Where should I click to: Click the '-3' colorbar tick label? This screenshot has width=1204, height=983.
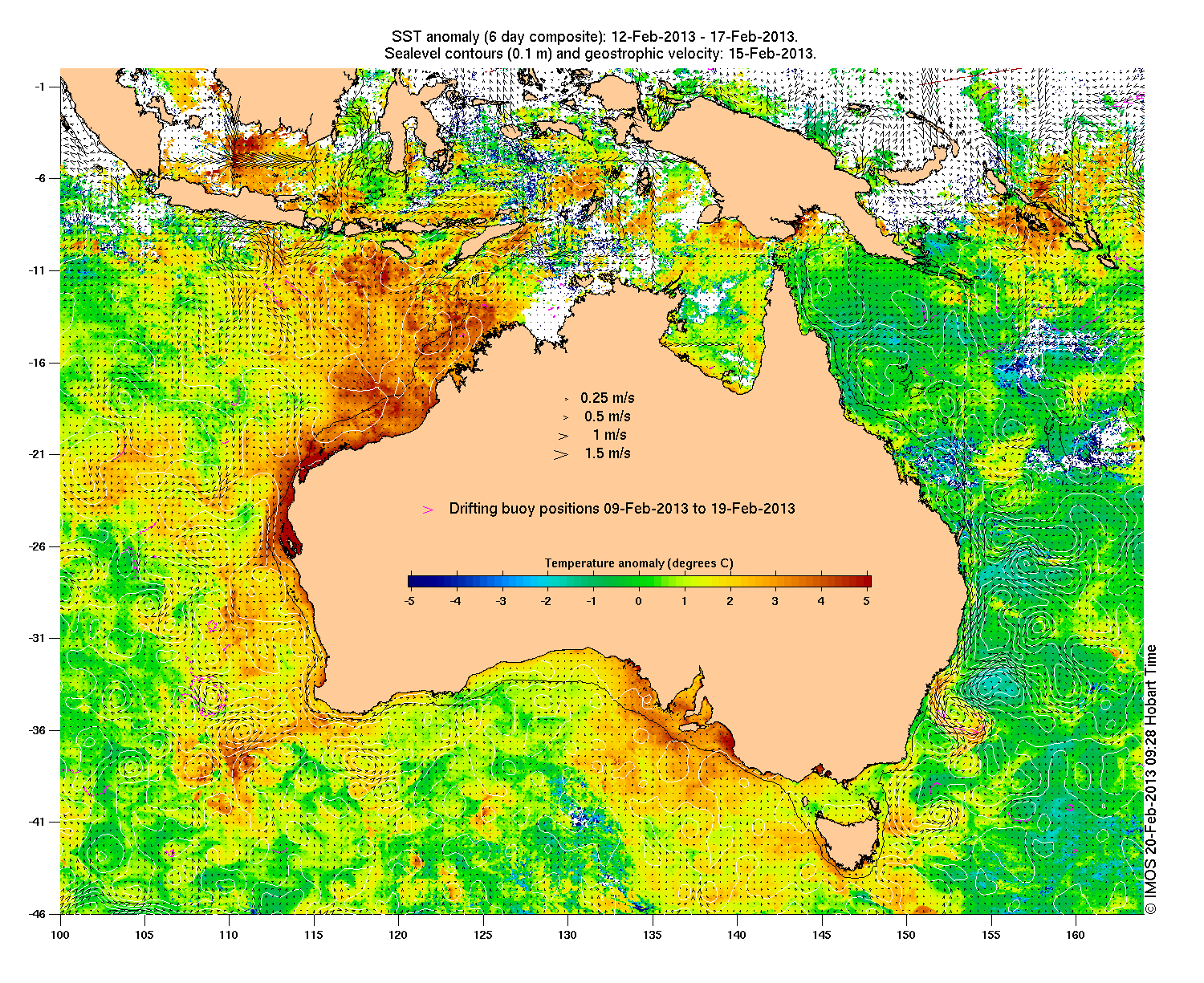coord(502,600)
